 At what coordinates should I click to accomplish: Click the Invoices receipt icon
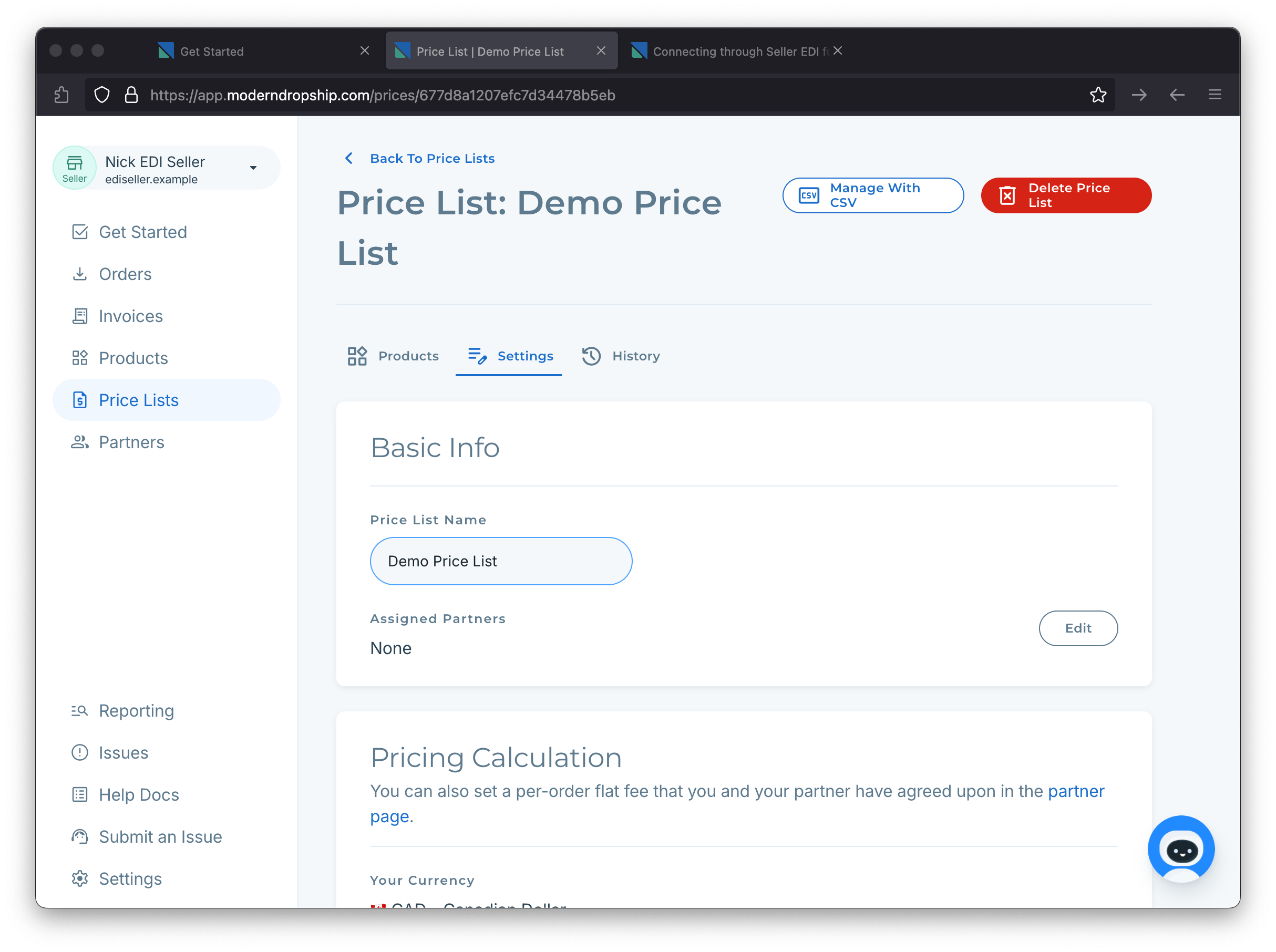coord(79,316)
